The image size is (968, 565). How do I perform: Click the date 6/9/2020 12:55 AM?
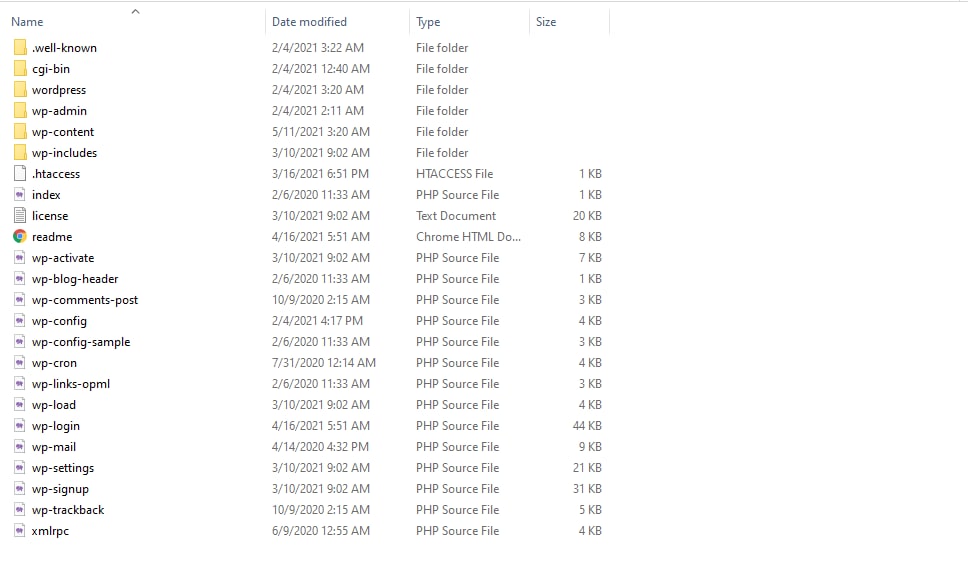tap(320, 531)
